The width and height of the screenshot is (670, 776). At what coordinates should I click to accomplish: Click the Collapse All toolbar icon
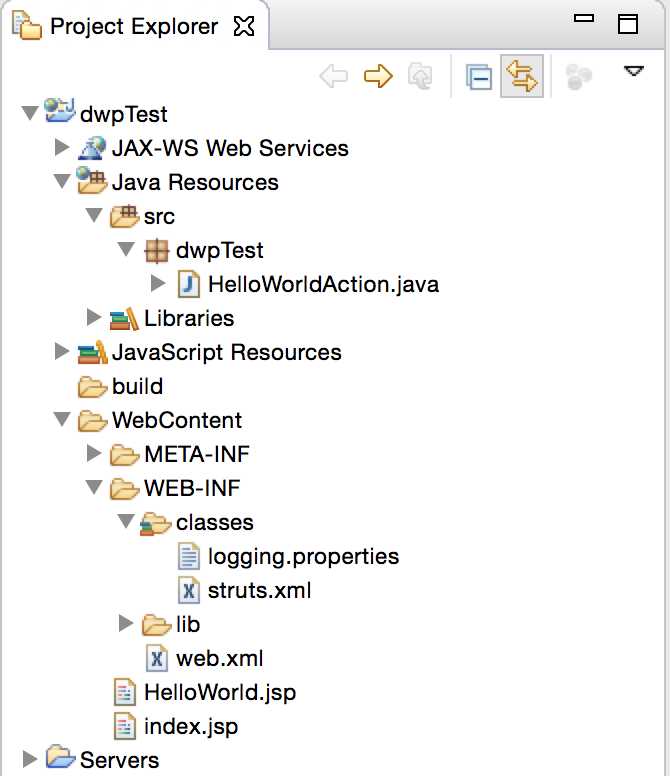click(480, 77)
